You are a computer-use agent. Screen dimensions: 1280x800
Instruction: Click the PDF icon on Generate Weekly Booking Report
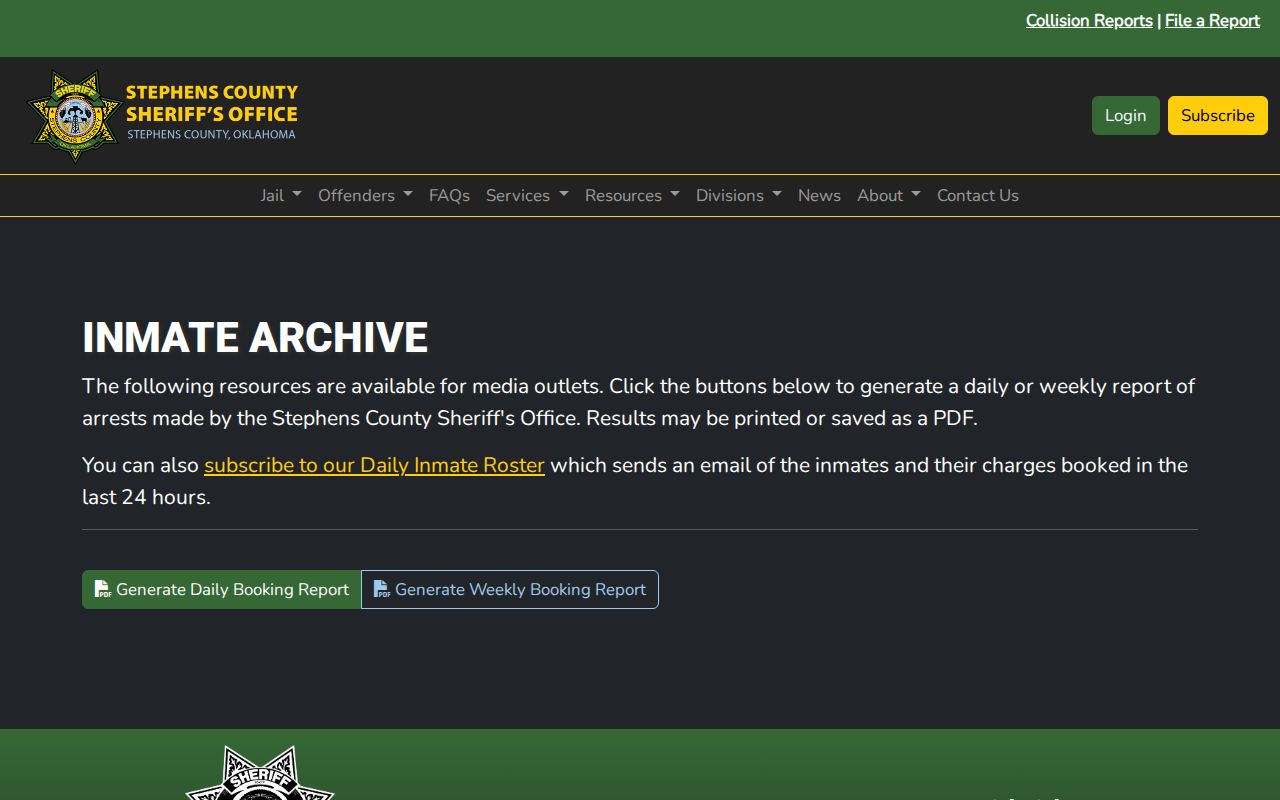pos(382,589)
